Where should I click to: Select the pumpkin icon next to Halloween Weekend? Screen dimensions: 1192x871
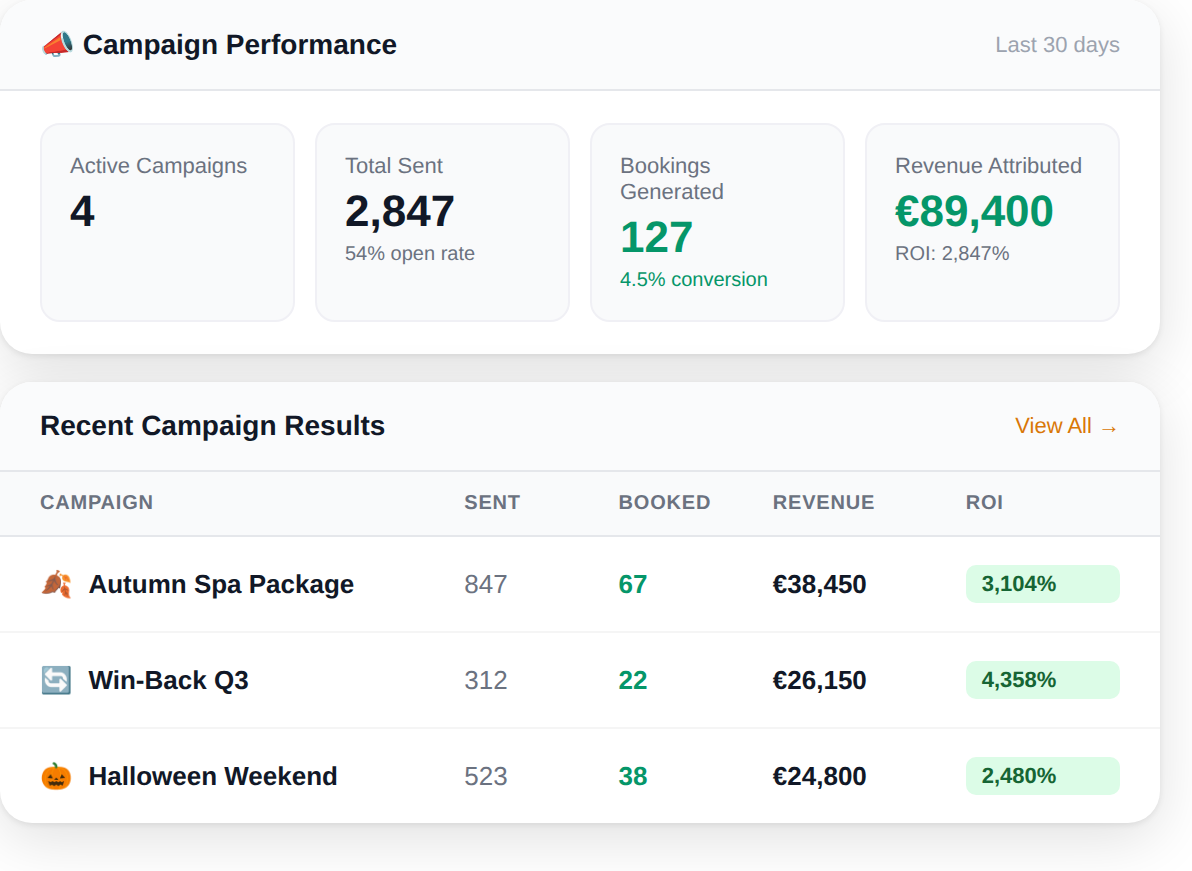point(57,776)
